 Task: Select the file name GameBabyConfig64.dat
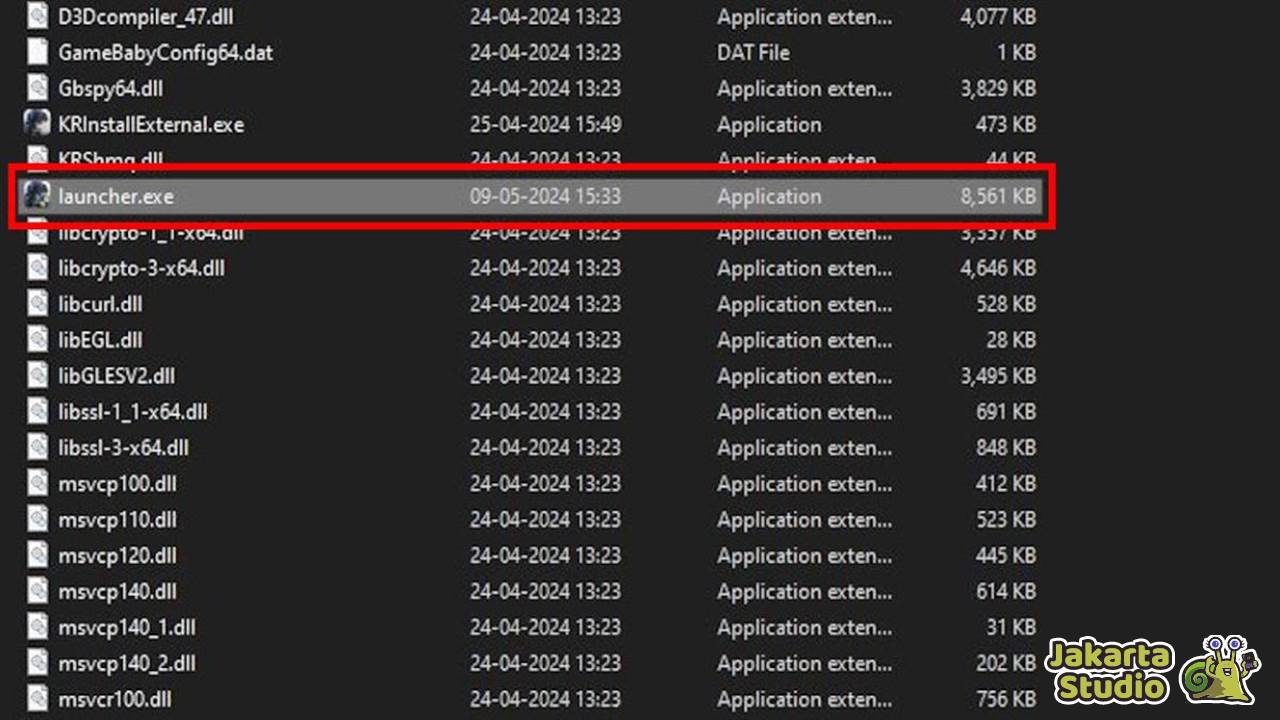(x=165, y=53)
